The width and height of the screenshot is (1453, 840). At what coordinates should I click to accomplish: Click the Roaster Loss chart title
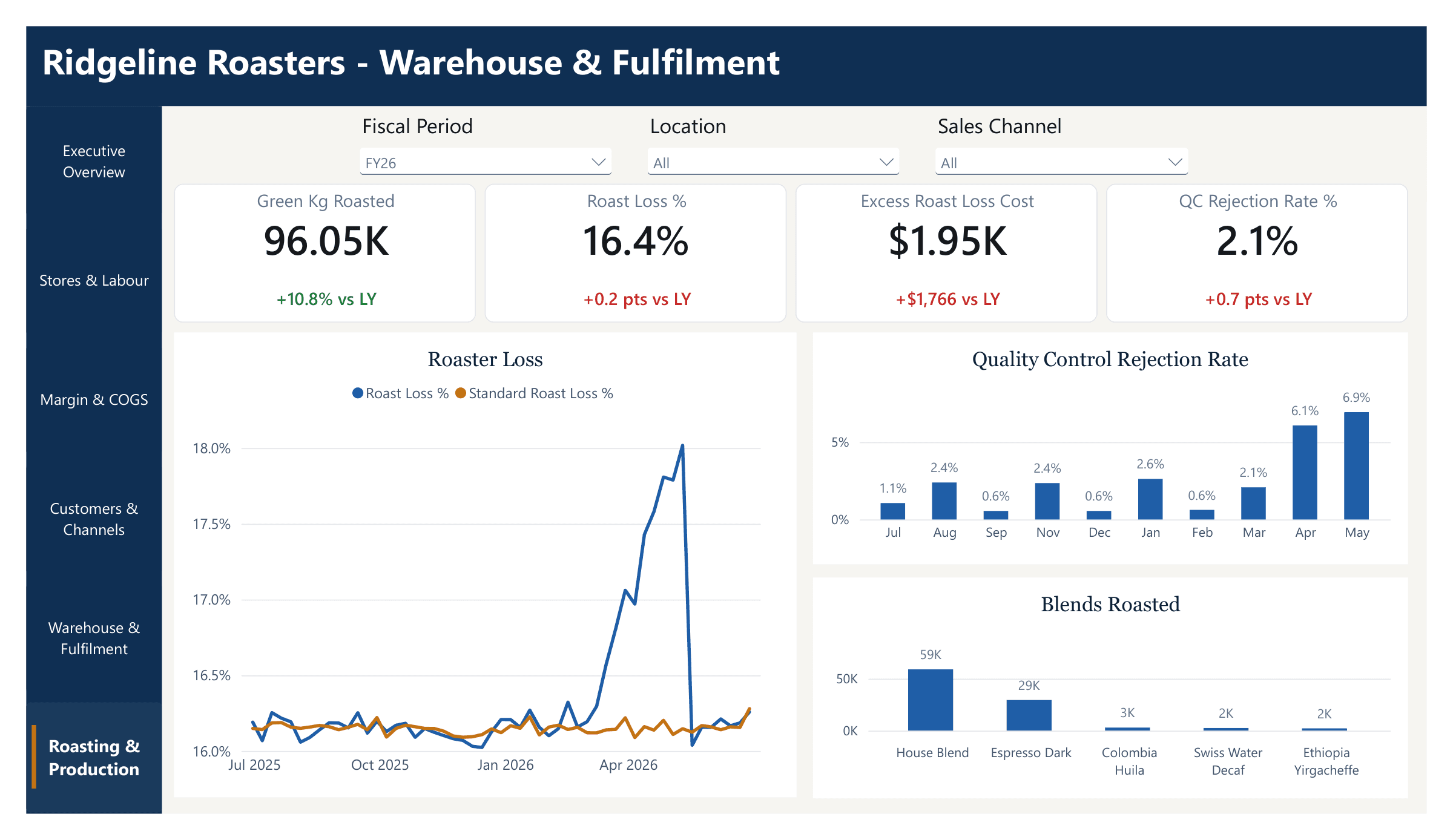click(x=485, y=359)
